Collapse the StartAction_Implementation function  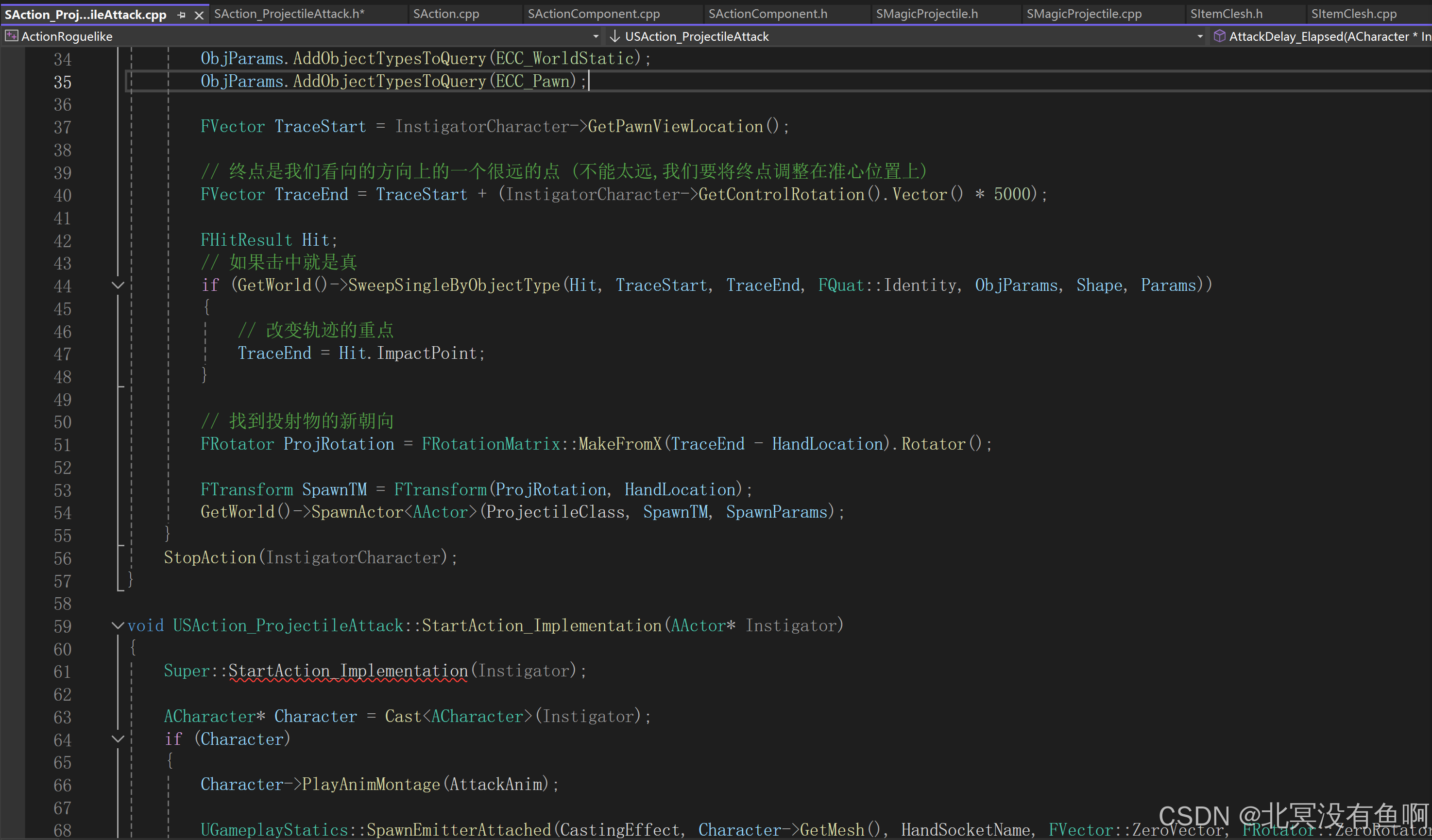point(118,625)
